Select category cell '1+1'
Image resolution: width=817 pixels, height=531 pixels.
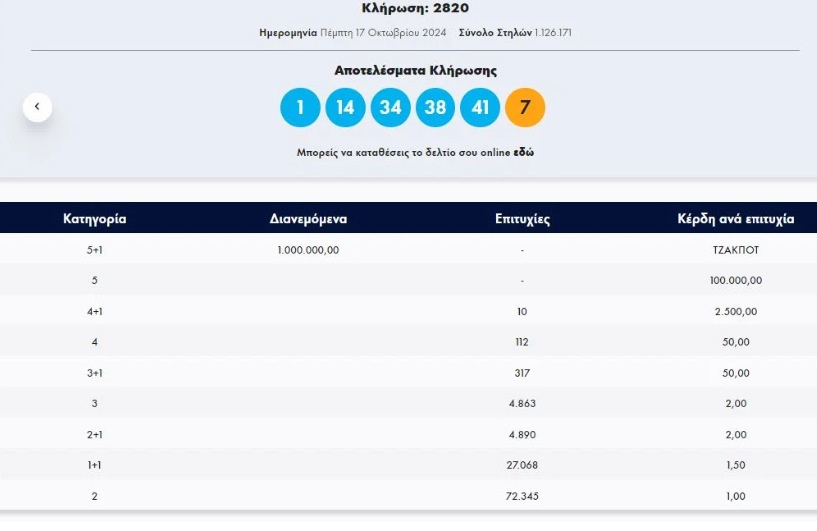[94, 465]
